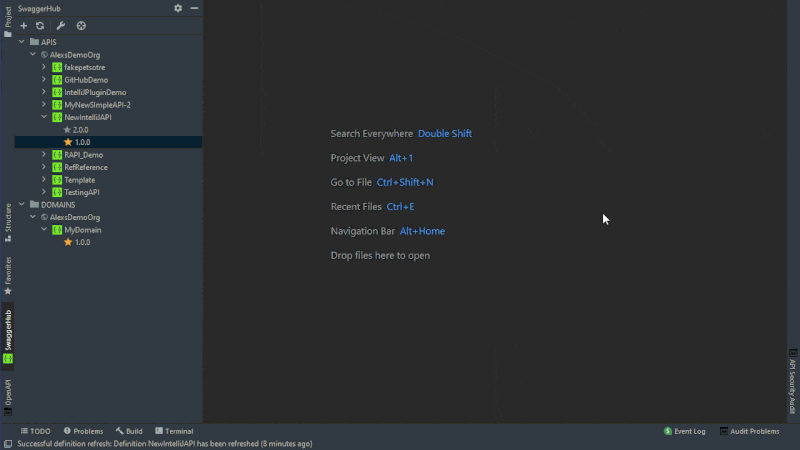Viewport: 800px width, 450px height.
Task: Click the locate target icon in toolbar
Action: pyautogui.click(x=81, y=26)
